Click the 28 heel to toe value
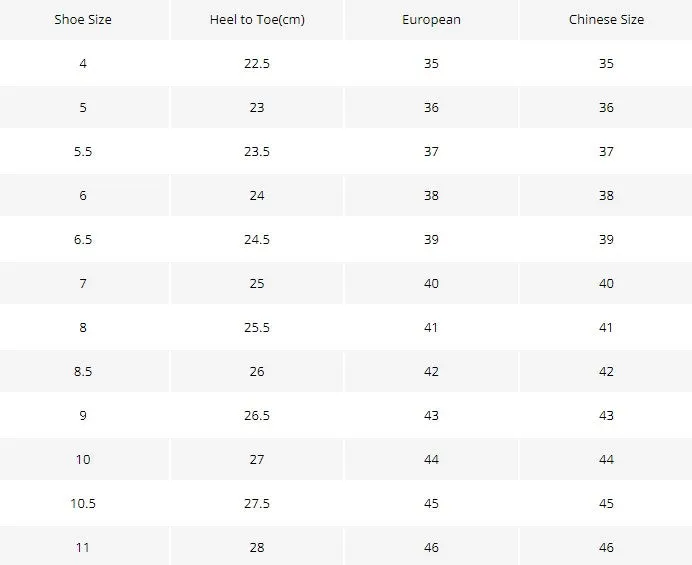The image size is (692, 565). [x=257, y=547]
